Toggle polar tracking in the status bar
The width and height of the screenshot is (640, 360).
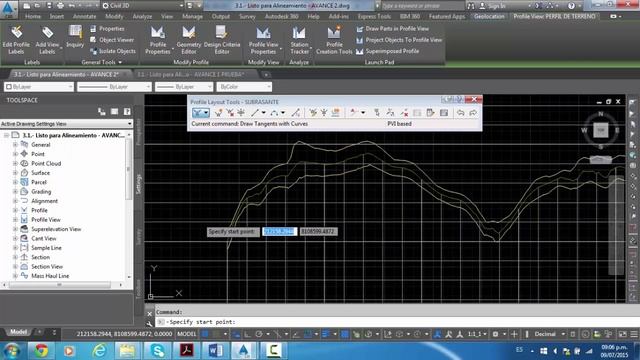[259, 334]
